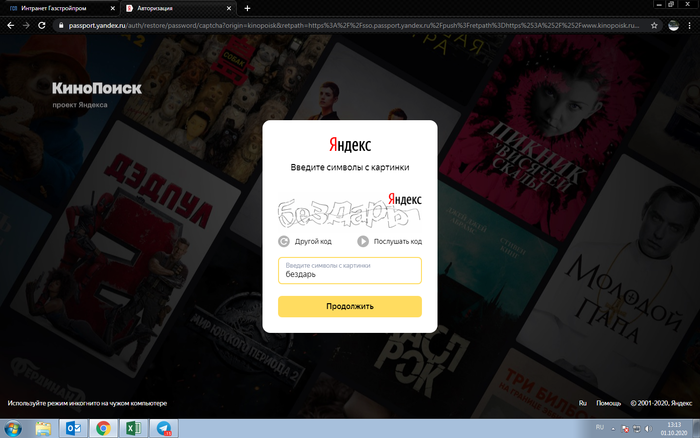Image resolution: width=700 pixels, height=438 pixels.
Task: Click the refresh captcha icon beside Другой код
Action: tap(284, 241)
